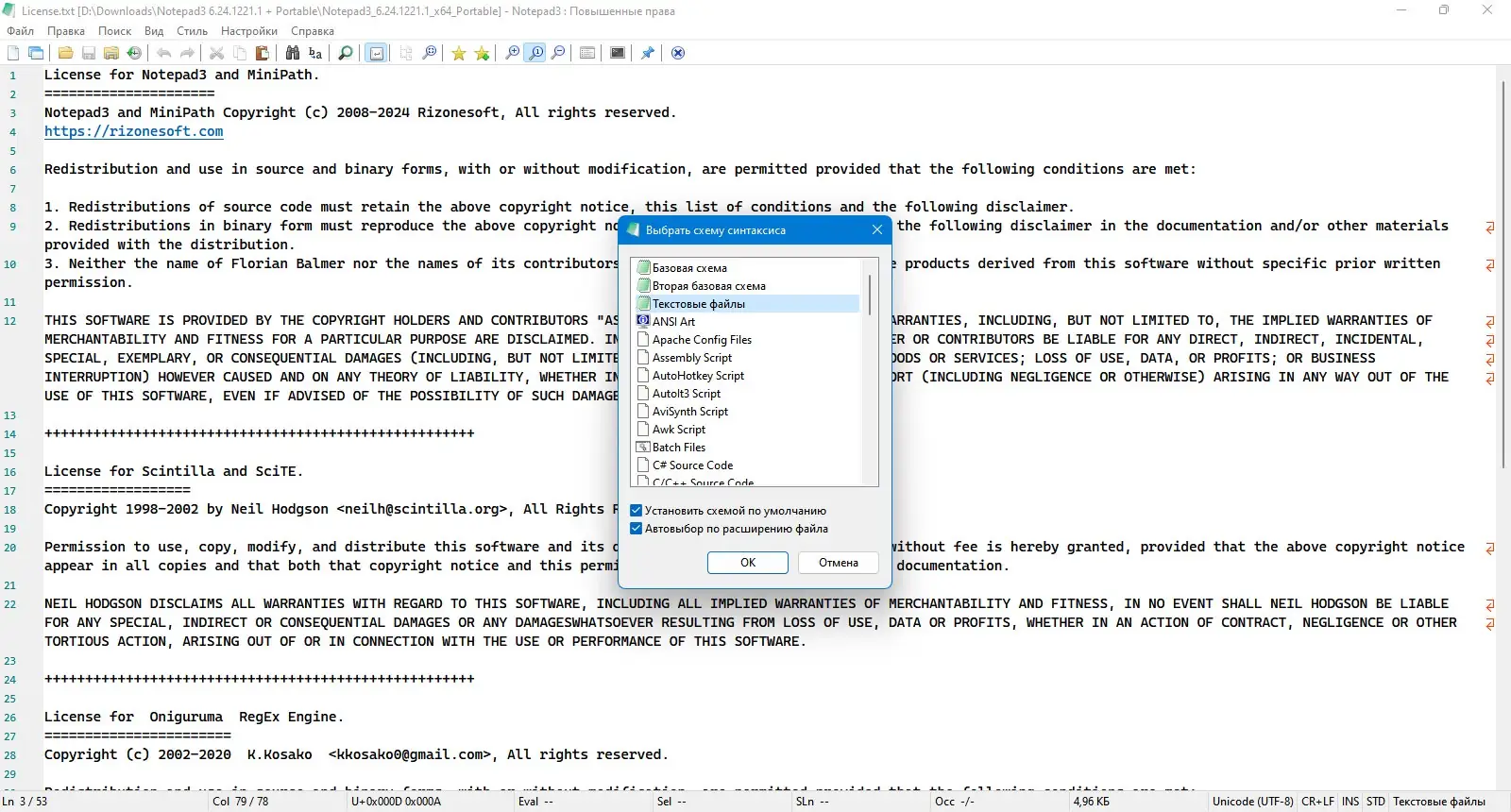
Task: Toggle code folding toolbar icon
Action: click(x=406, y=53)
